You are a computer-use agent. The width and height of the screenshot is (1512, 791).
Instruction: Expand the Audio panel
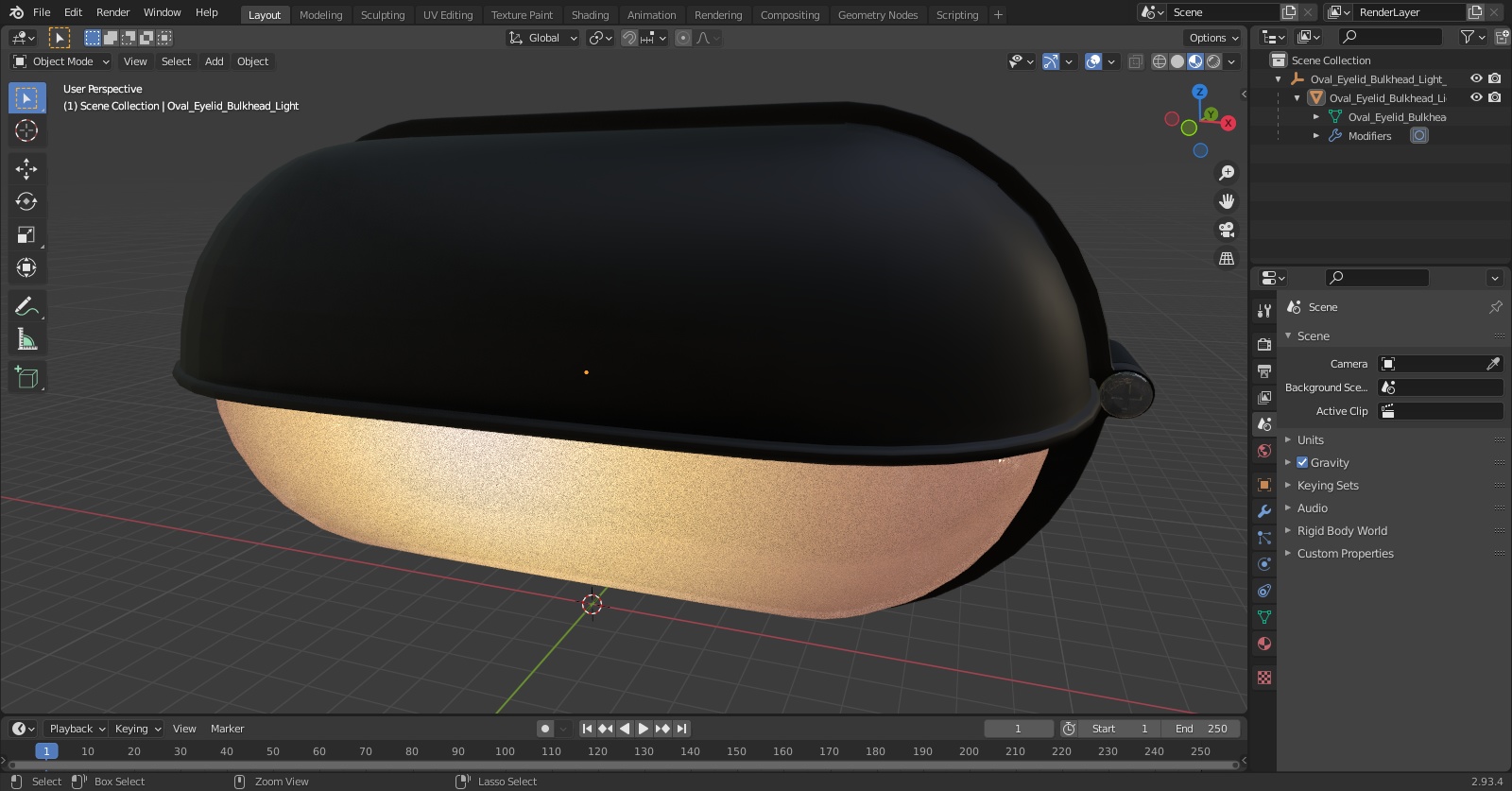pyautogui.click(x=1312, y=507)
